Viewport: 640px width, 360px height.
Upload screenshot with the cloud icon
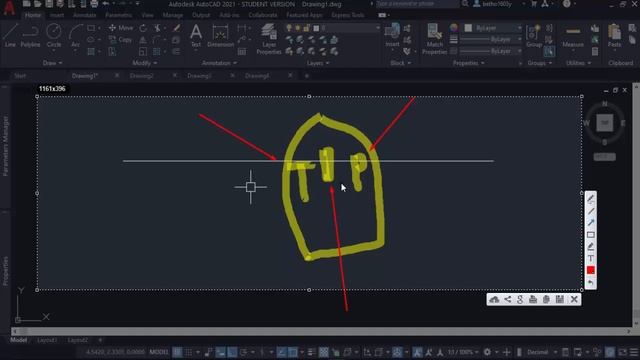(x=494, y=300)
